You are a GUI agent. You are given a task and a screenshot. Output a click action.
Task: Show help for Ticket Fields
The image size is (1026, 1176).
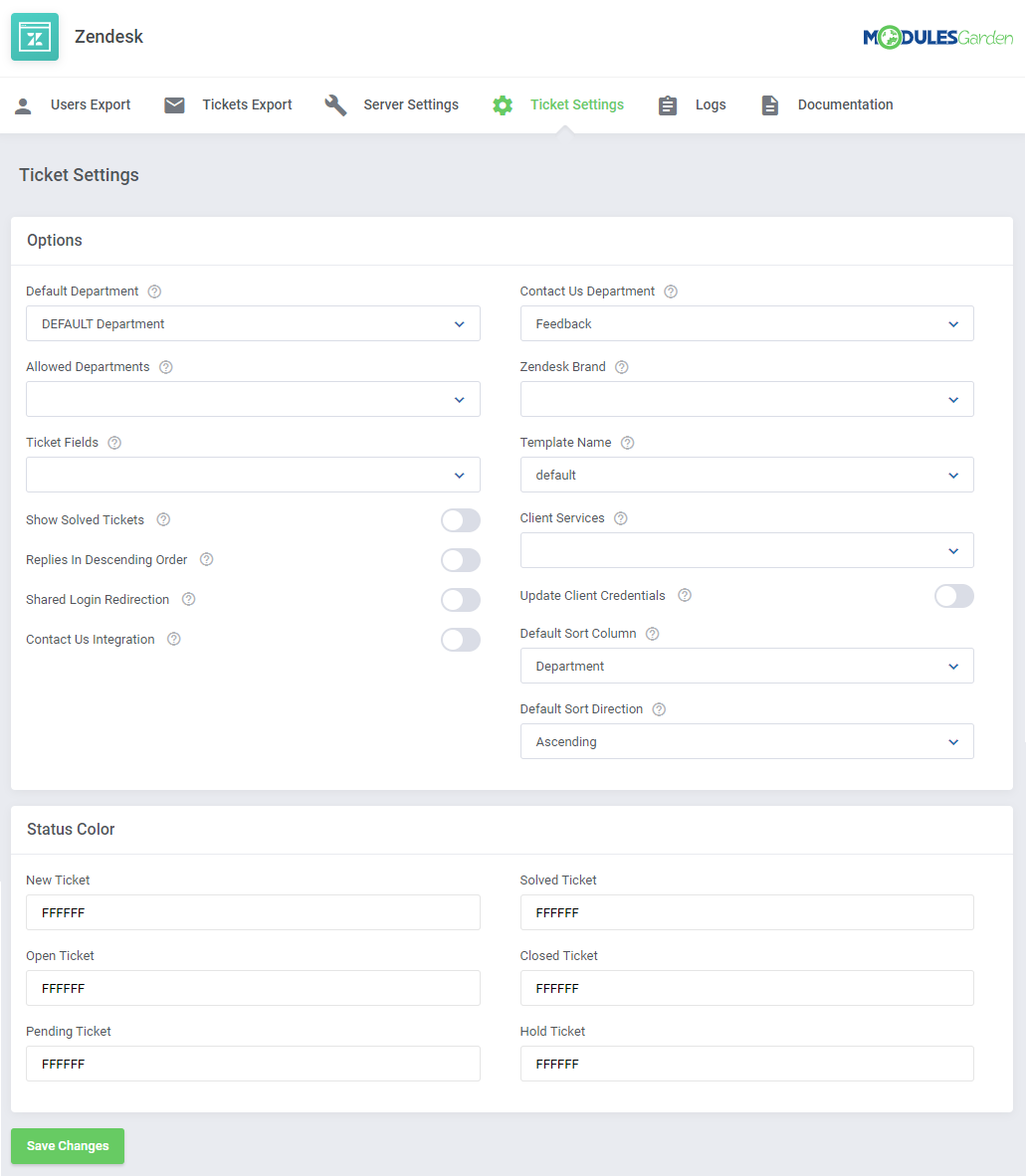(114, 444)
